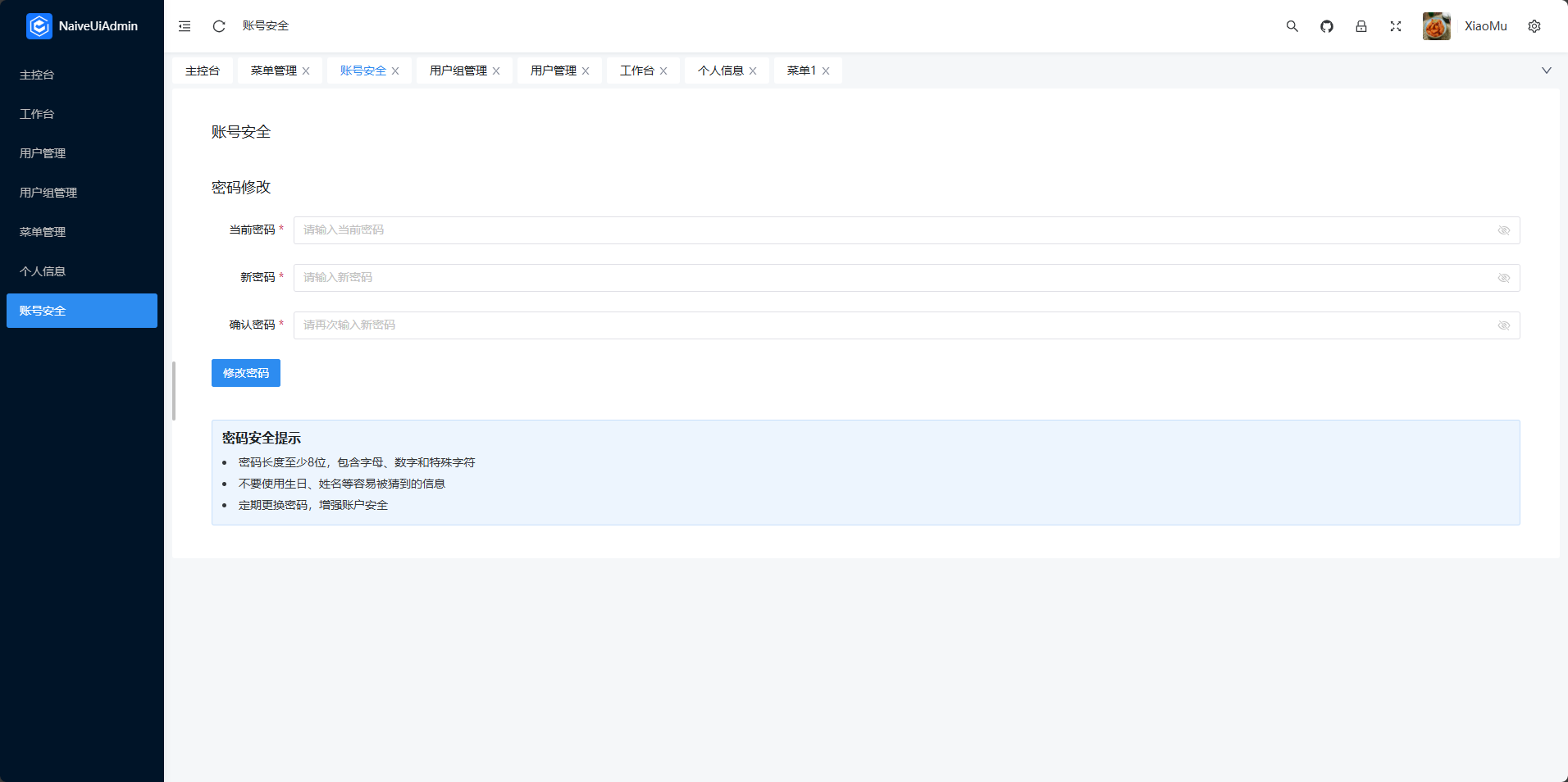Screen dimensions: 1568x782
Task: Open the GitHub icon link
Action: 1326,26
